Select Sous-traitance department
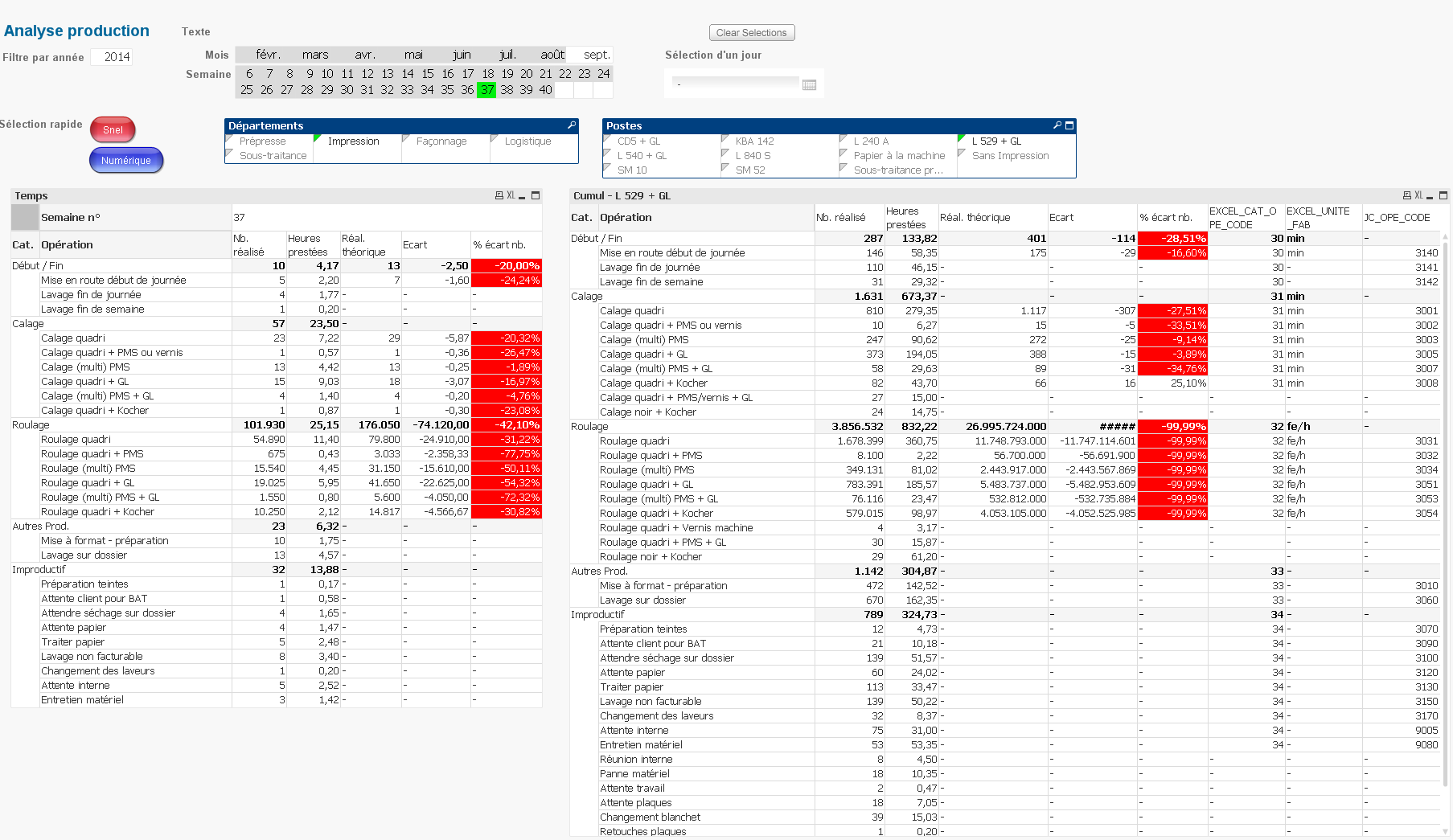This screenshot has height=840, width=1453. click(x=269, y=156)
